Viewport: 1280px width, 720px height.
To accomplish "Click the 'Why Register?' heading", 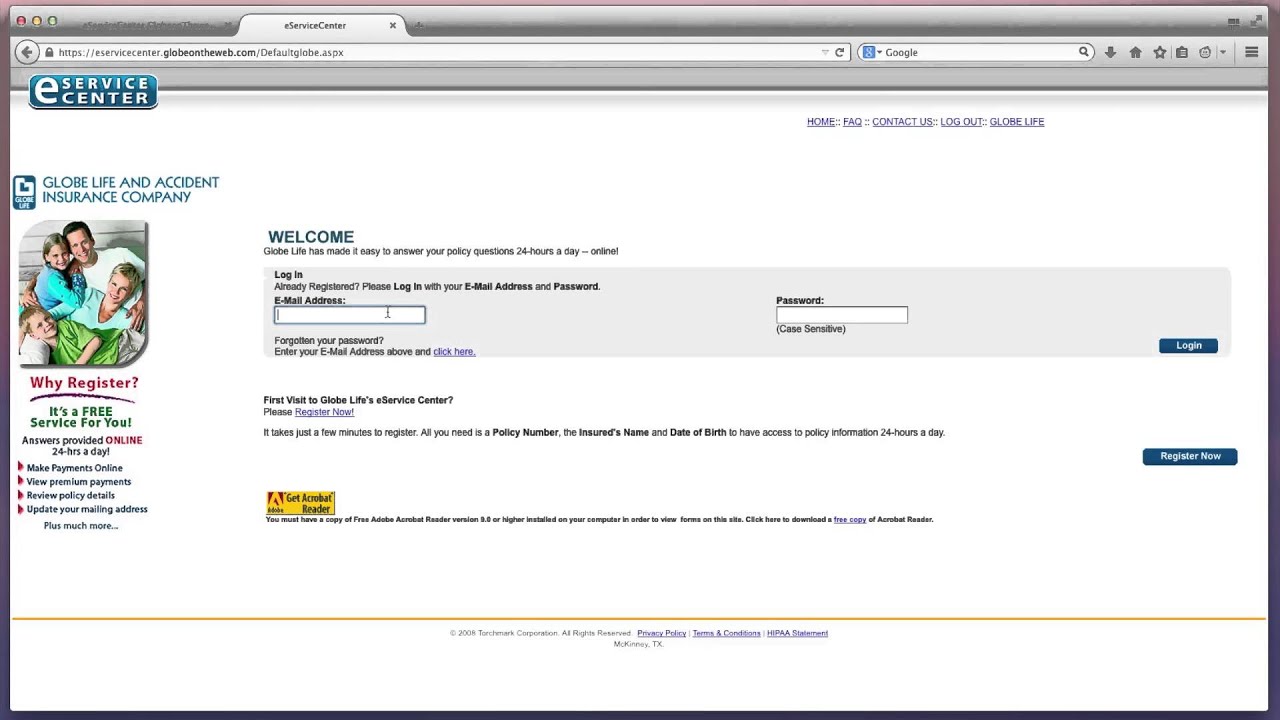I will 84,383.
